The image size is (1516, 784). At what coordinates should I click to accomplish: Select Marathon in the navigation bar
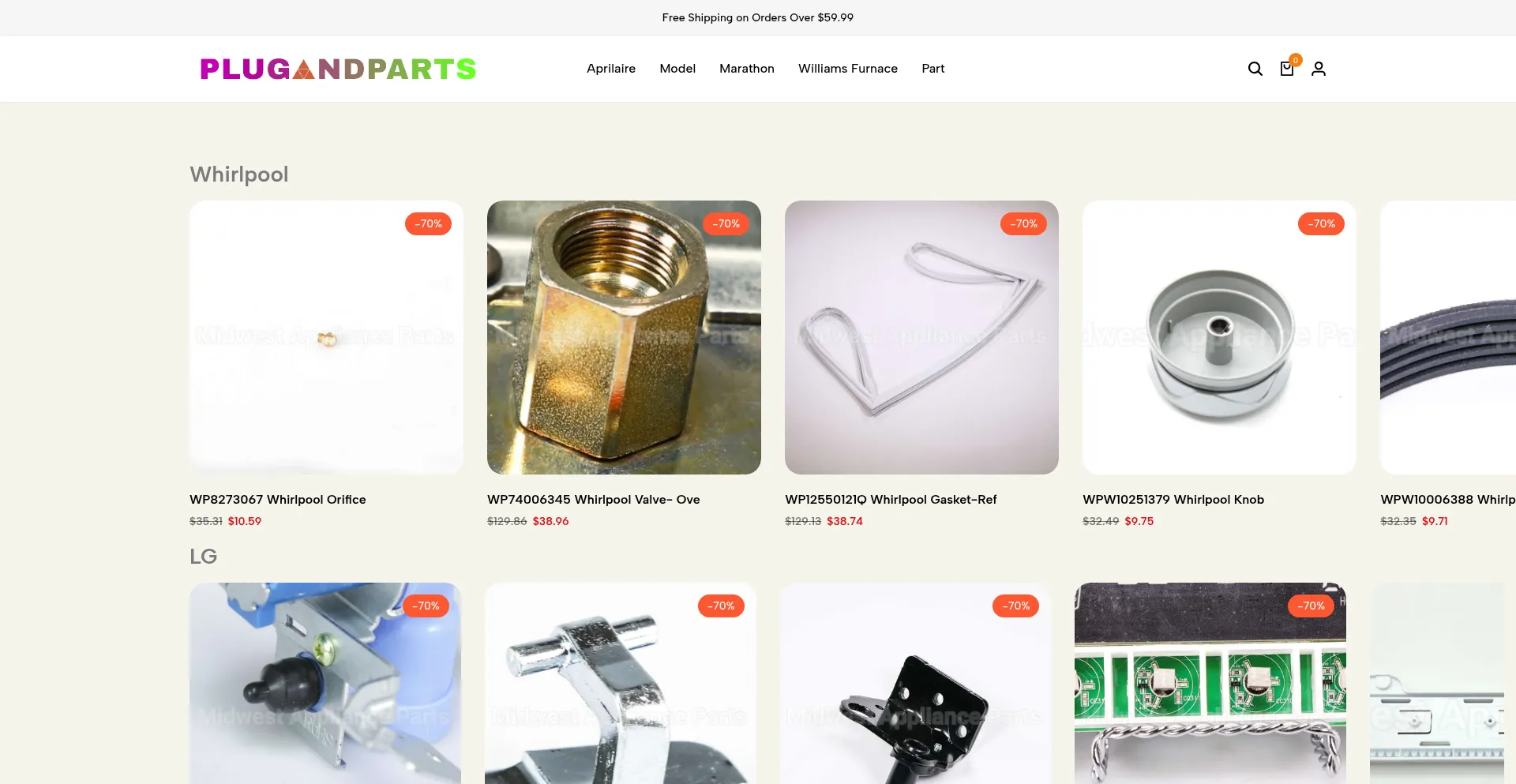[747, 69]
